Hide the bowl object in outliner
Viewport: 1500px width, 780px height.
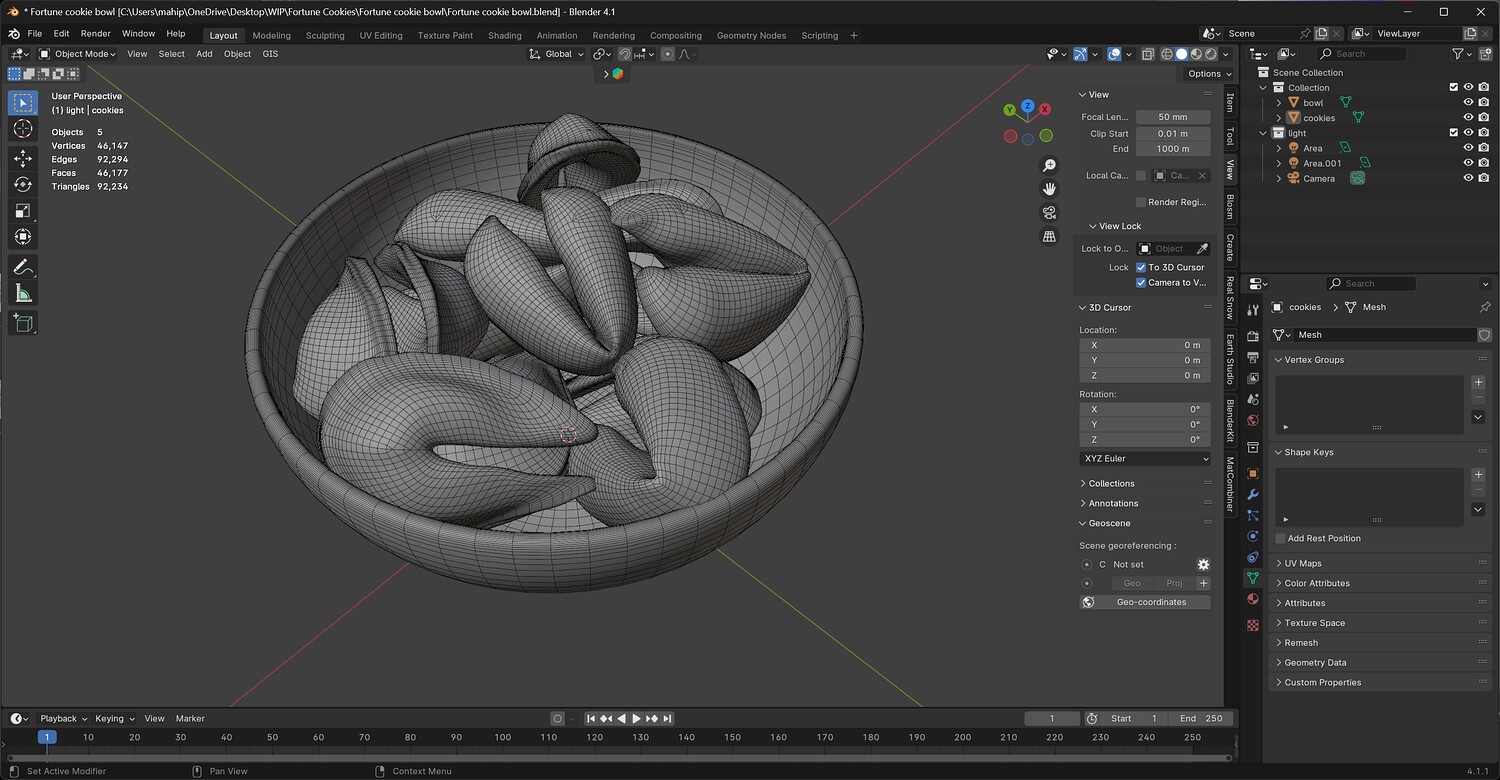1468,102
